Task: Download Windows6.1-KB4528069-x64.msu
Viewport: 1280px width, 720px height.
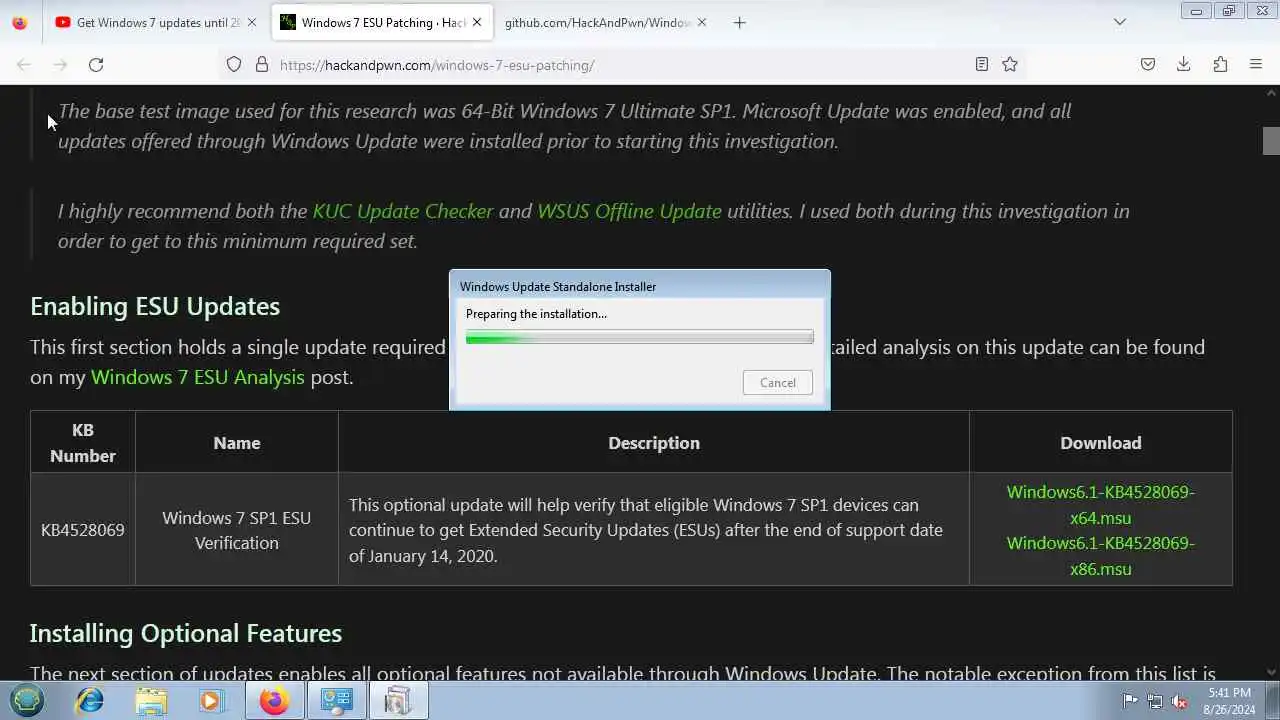Action: (x=1100, y=505)
